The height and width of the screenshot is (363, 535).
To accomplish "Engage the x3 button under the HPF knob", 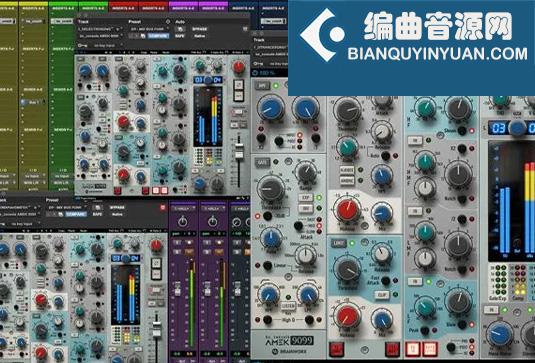I will click(261, 138).
